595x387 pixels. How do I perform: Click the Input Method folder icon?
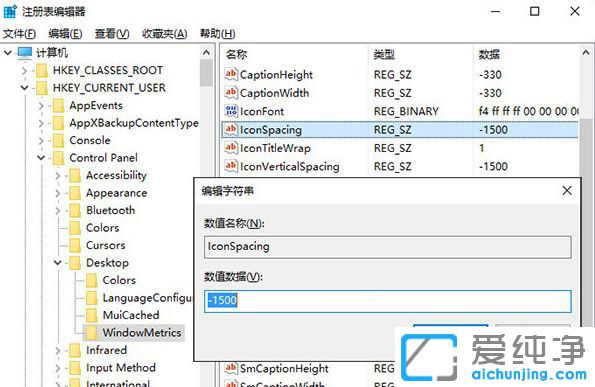click(75, 368)
